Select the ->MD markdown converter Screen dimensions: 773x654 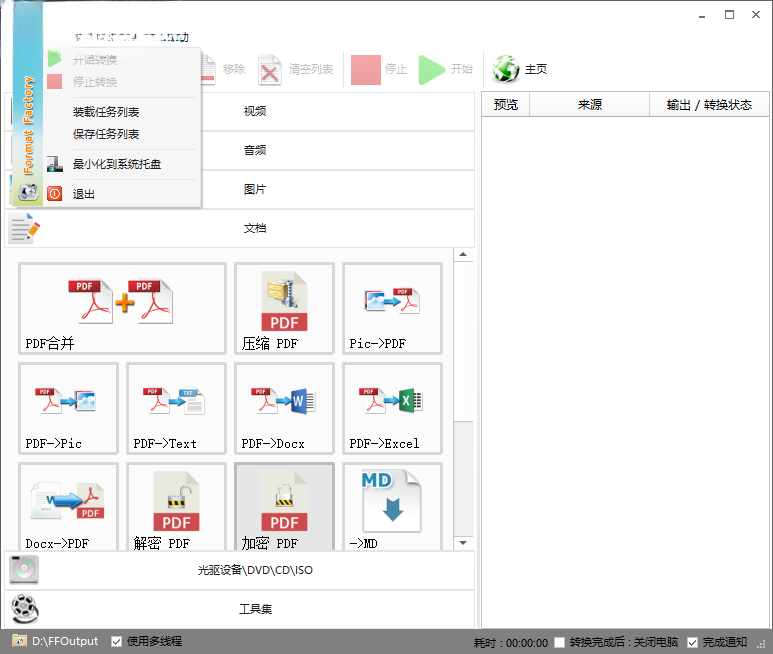(x=392, y=507)
